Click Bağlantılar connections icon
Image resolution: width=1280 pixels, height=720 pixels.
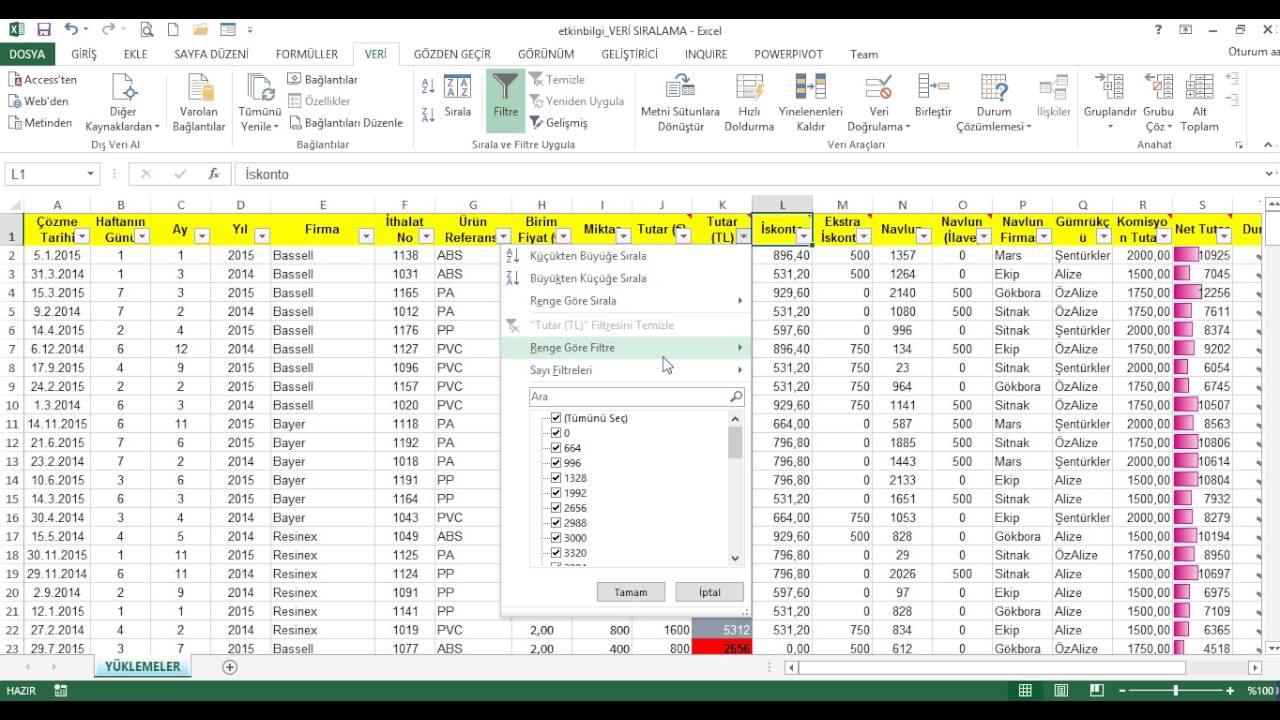tap(295, 79)
